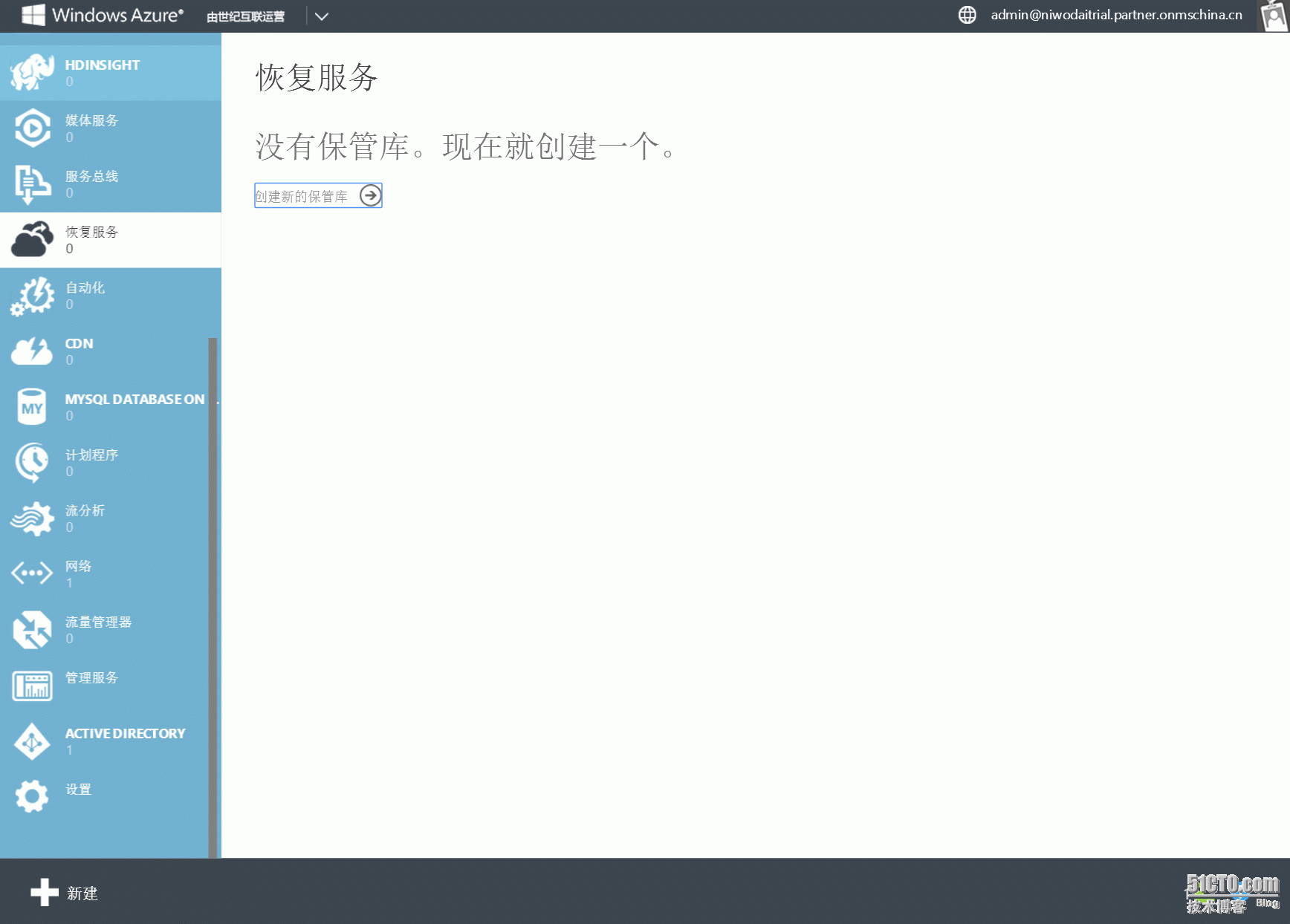
Task: Open the MySQL database icon
Action: click(x=32, y=406)
